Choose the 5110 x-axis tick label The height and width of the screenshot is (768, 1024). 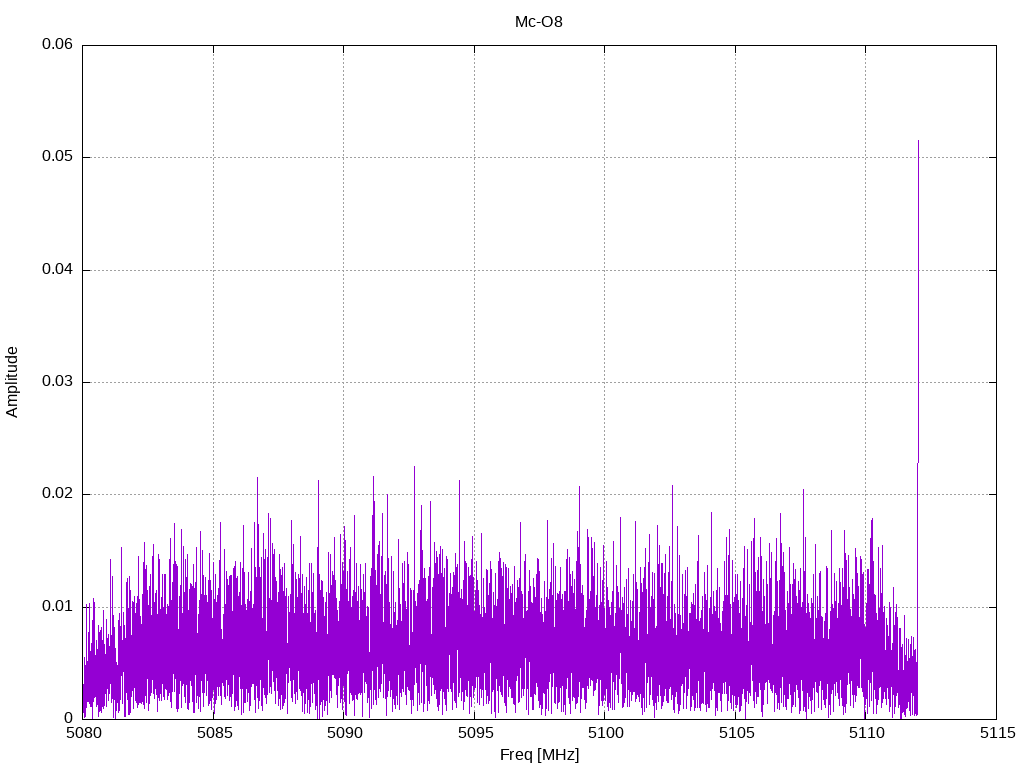pyautogui.click(x=866, y=733)
